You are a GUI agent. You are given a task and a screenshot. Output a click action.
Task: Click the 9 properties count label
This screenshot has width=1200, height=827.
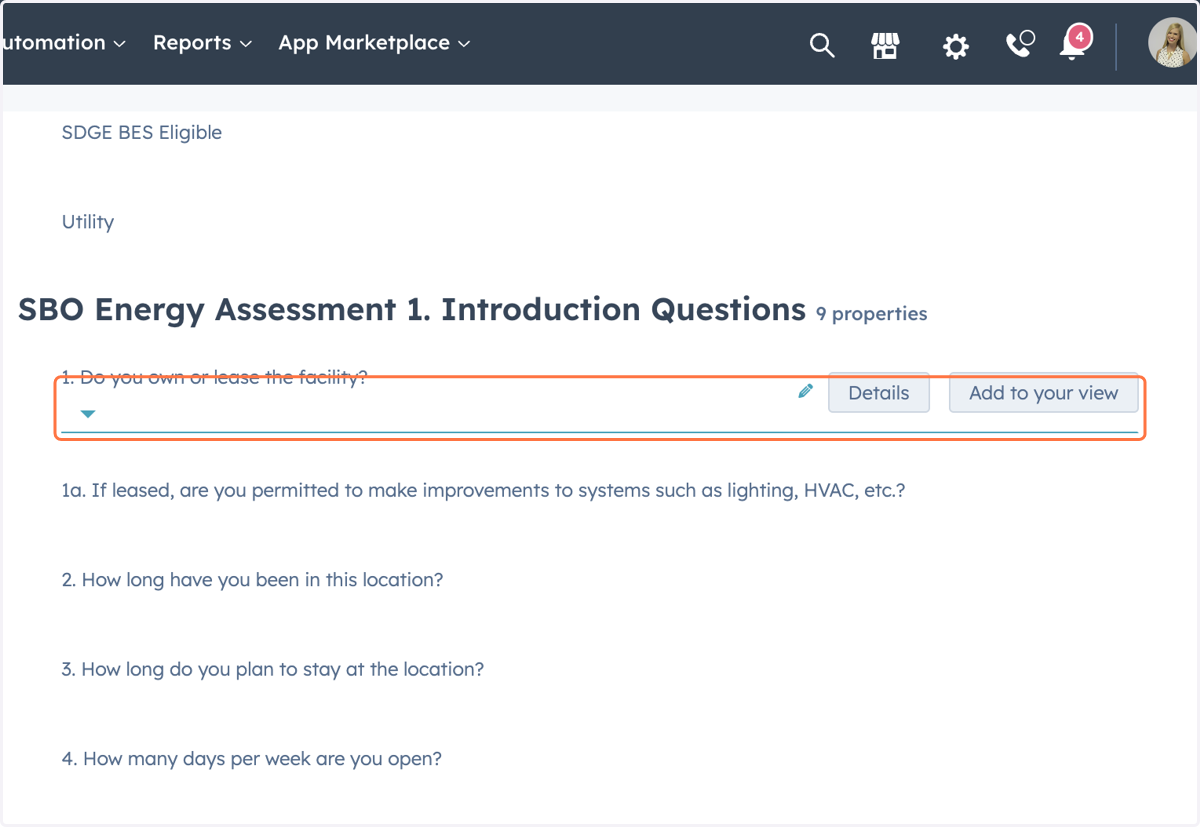click(871, 314)
